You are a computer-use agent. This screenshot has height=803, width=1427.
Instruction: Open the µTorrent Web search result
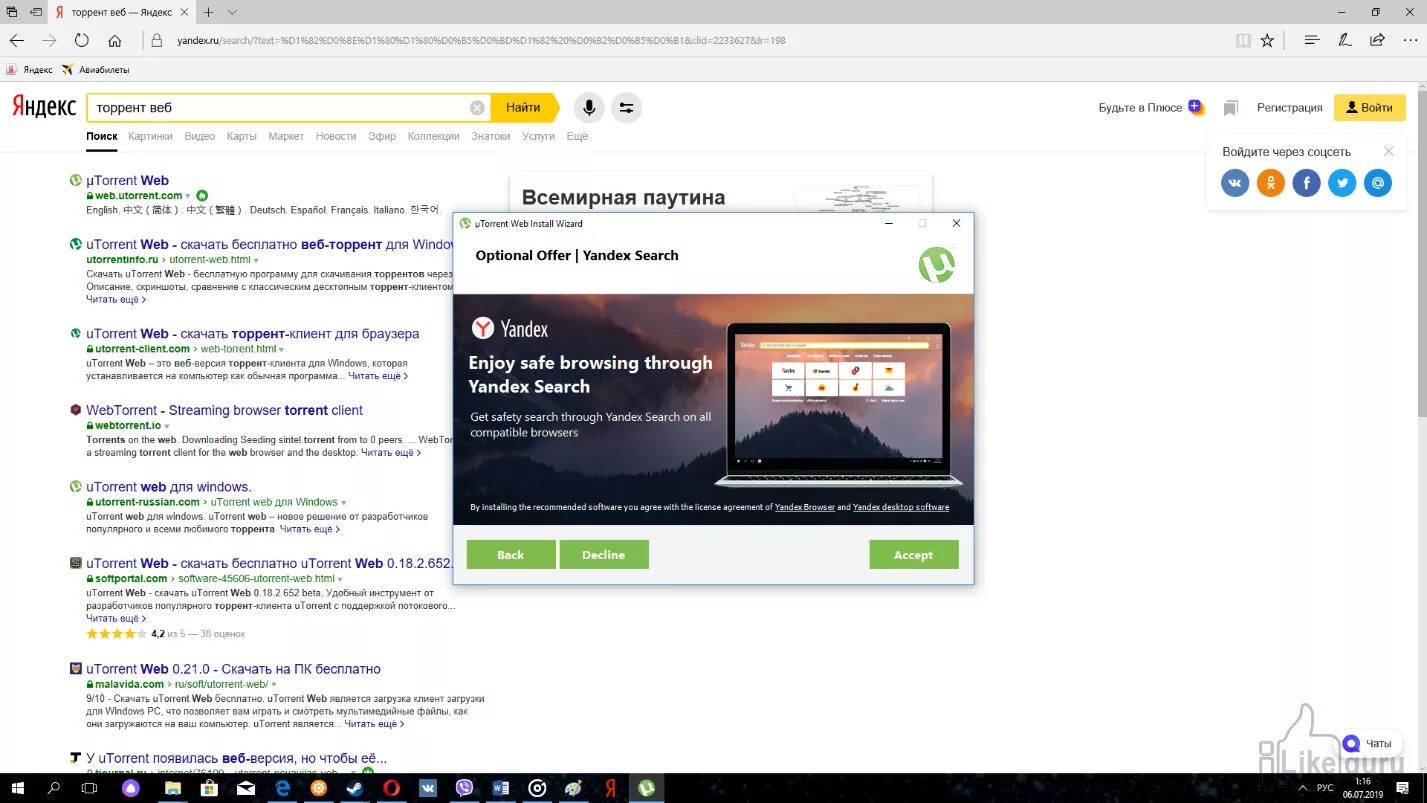tap(127, 181)
